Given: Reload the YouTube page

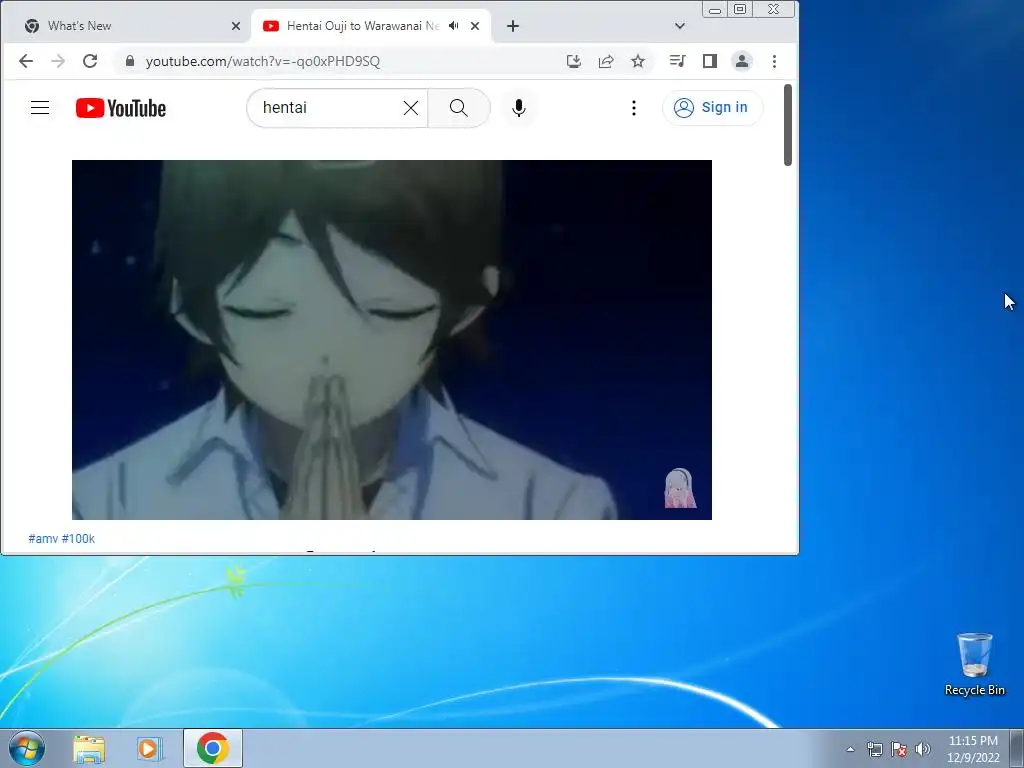Looking at the screenshot, I should point(90,61).
